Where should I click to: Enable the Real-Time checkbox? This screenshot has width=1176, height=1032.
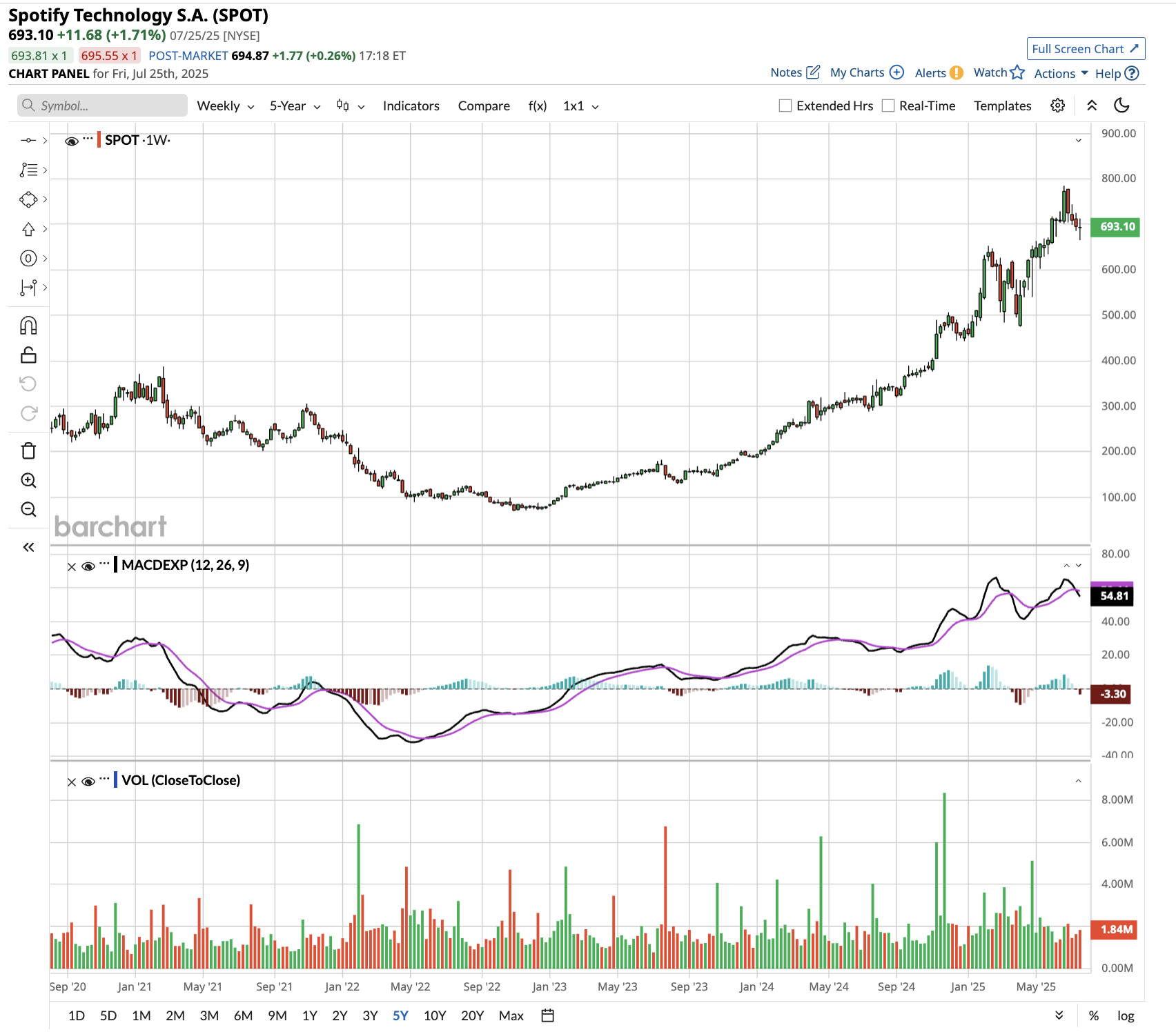click(888, 106)
